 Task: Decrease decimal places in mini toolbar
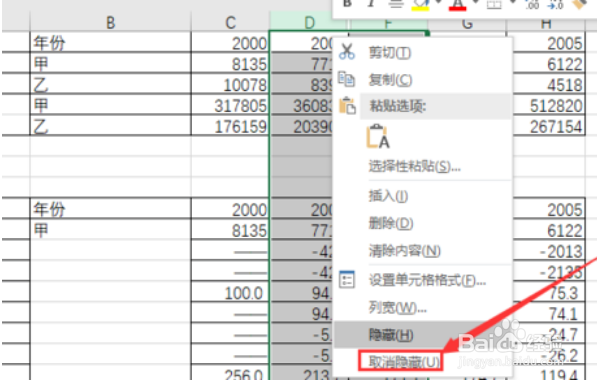click(555, 4)
